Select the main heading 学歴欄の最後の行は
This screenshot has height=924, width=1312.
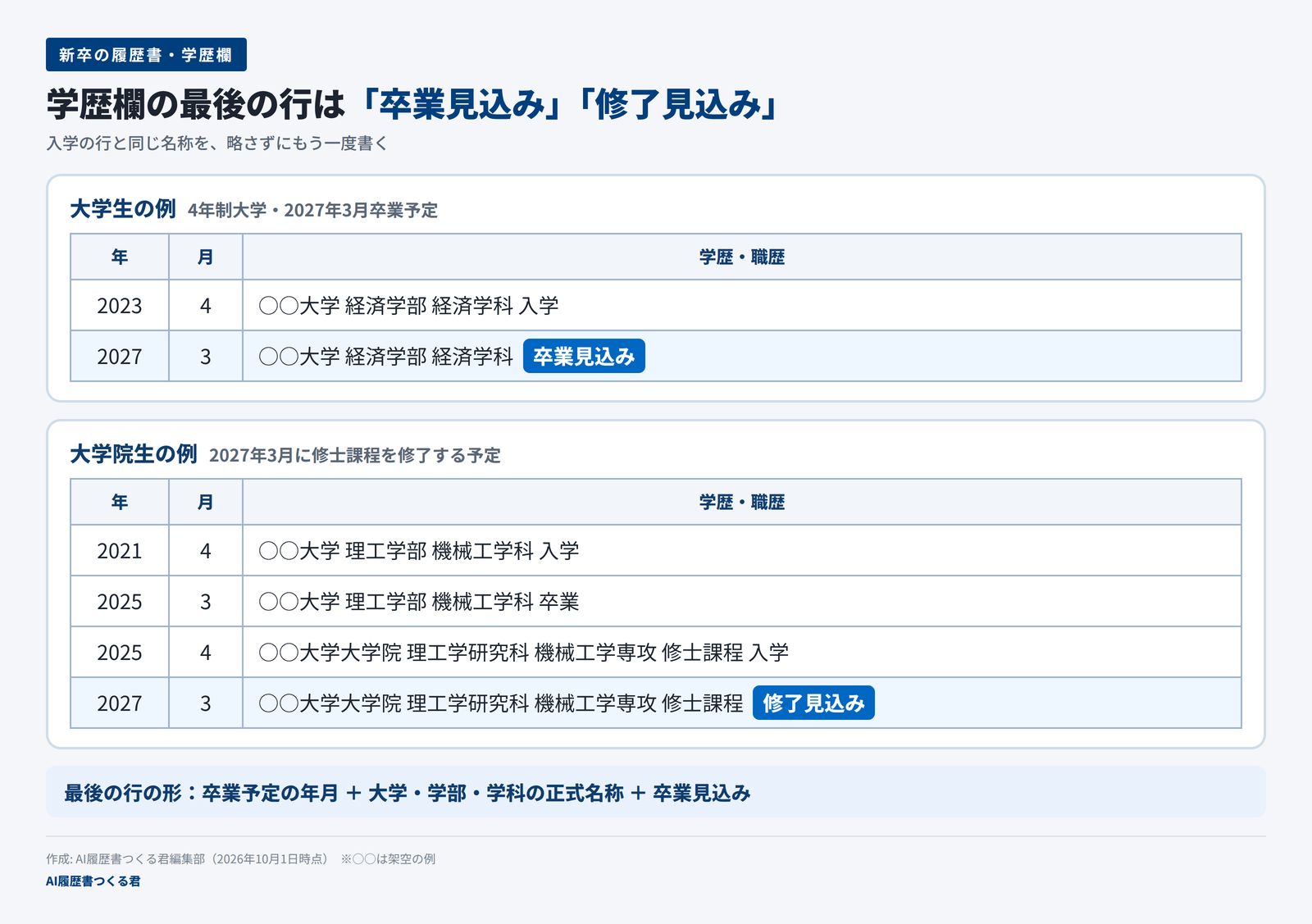(x=197, y=104)
